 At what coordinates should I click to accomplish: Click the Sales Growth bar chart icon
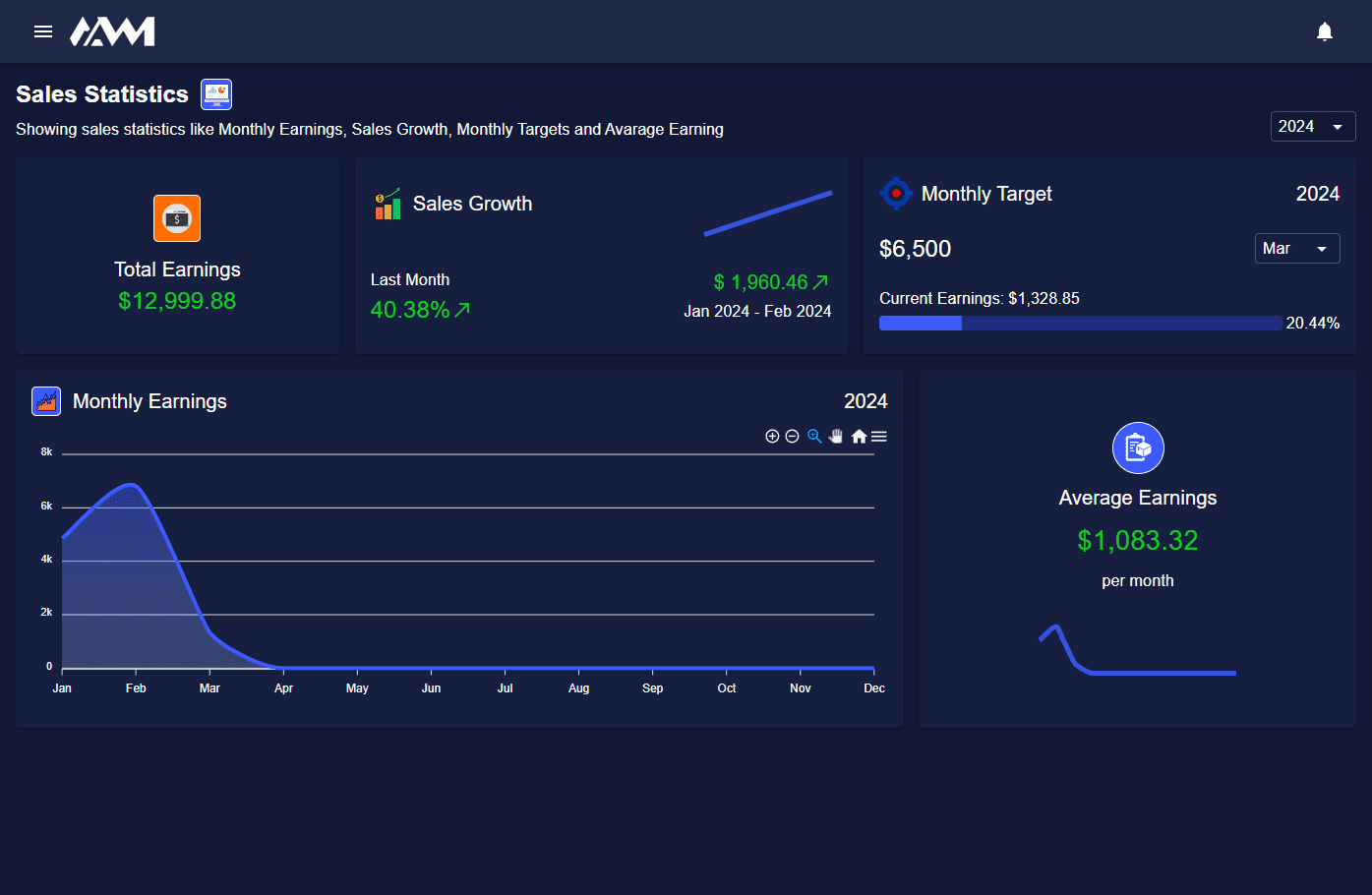click(x=388, y=204)
